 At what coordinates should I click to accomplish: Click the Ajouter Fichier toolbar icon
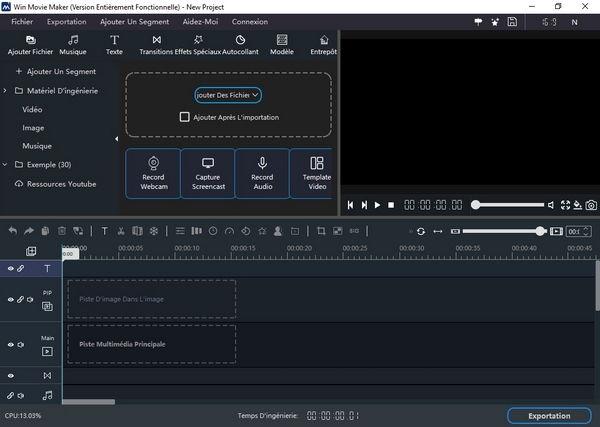[x=30, y=45]
